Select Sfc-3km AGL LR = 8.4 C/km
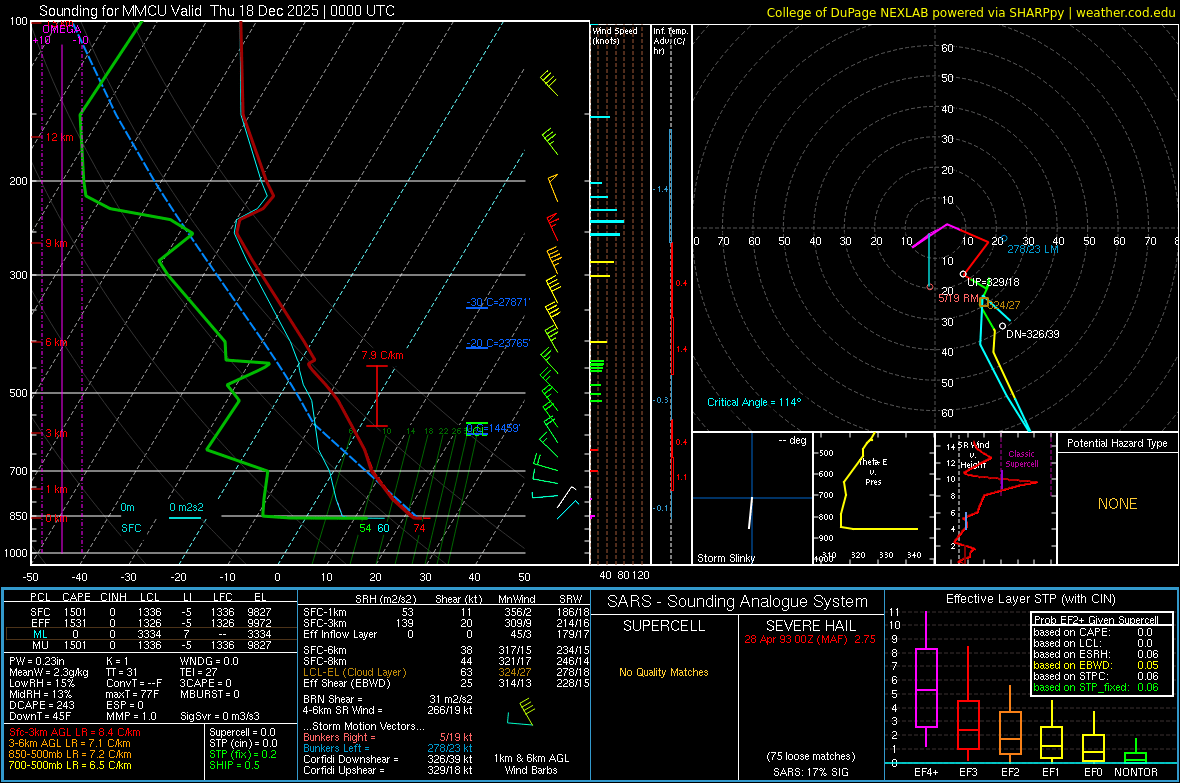Screen dimensions: 1180x783 [75, 733]
